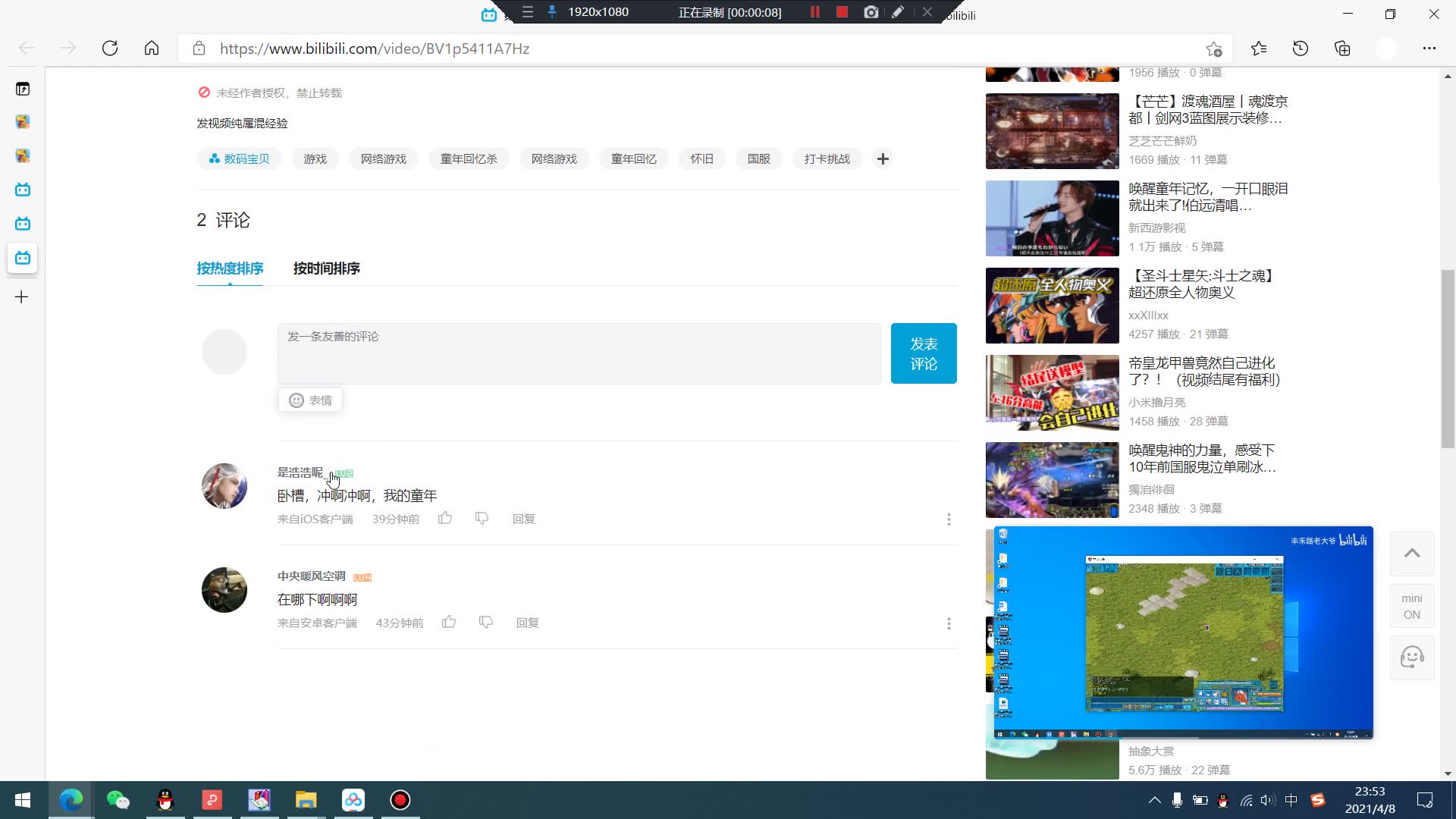Open uploader xxXIIIxx profile link
This screenshot has height=819, width=1456.
pyautogui.click(x=1148, y=315)
